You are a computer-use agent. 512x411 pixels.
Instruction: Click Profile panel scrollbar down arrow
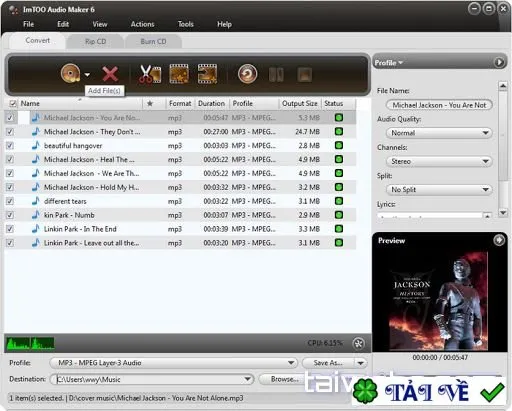(503, 212)
